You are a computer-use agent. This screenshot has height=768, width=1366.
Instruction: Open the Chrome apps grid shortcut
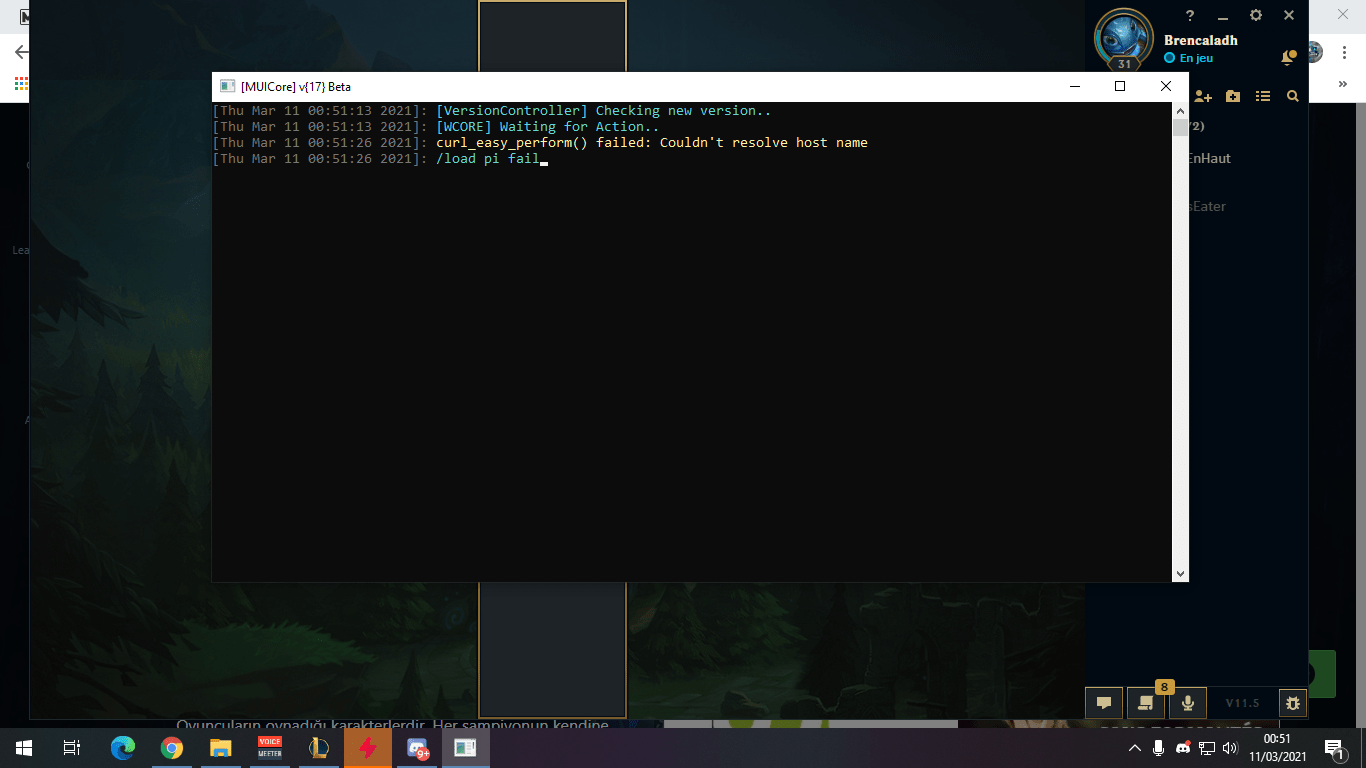click(21, 85)
